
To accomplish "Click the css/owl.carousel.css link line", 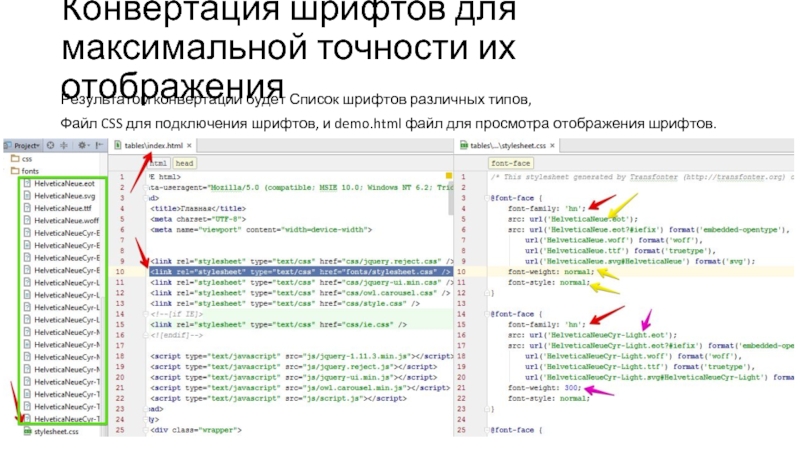I will (x=300, y=293).
